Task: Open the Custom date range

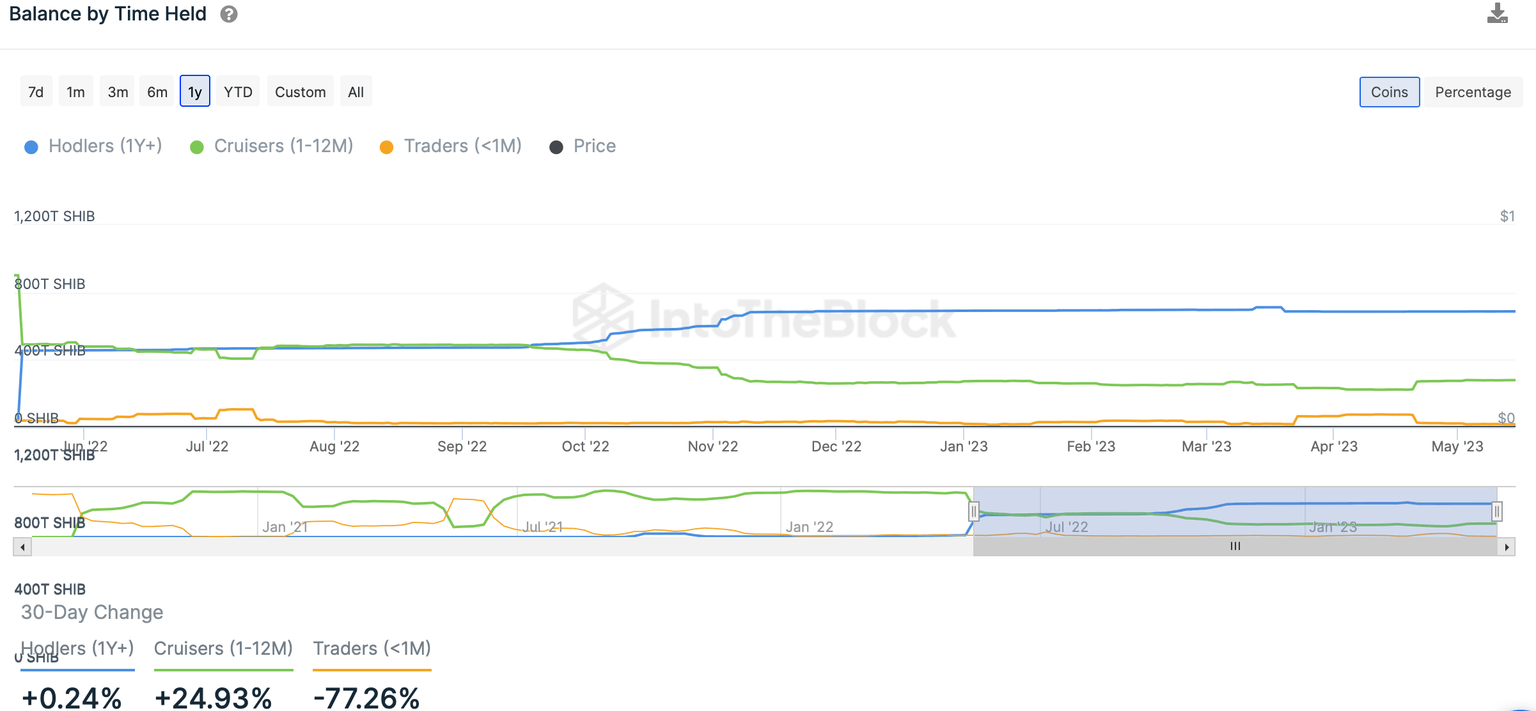Action: tap(300, 92)
